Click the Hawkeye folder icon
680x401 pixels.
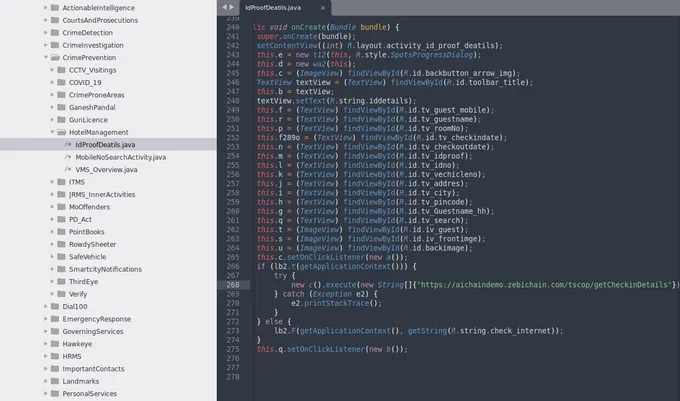[55, 344]
